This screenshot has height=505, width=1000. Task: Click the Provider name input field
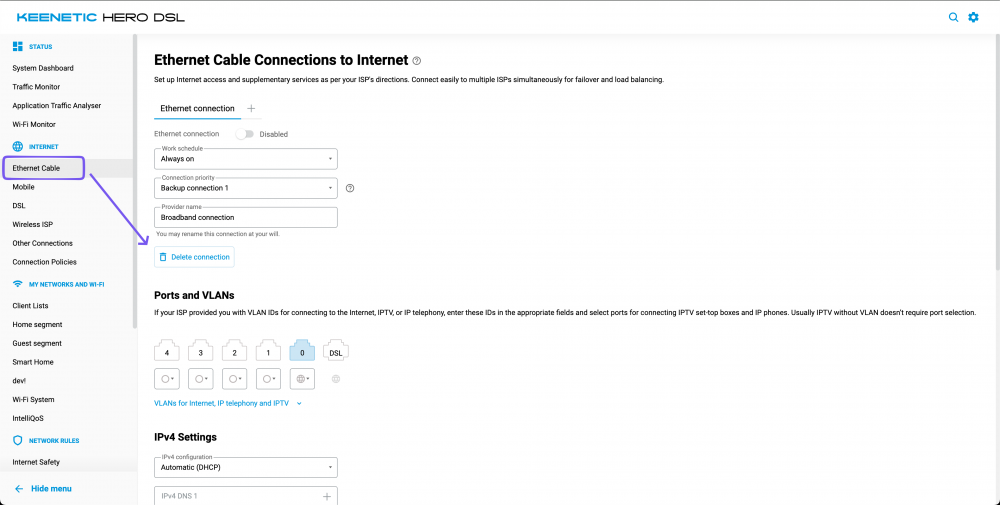(247, 217)
